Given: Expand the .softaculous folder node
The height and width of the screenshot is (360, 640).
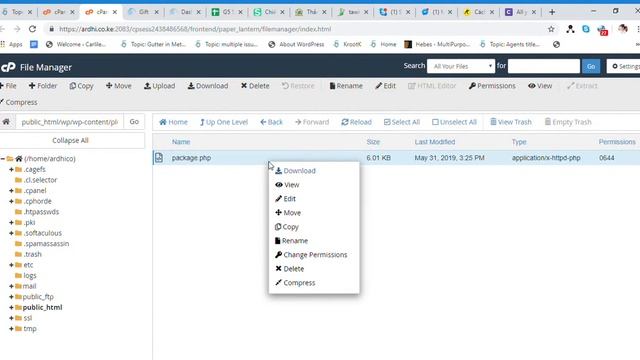Looking at the screenshot, I should coord(11,233).
